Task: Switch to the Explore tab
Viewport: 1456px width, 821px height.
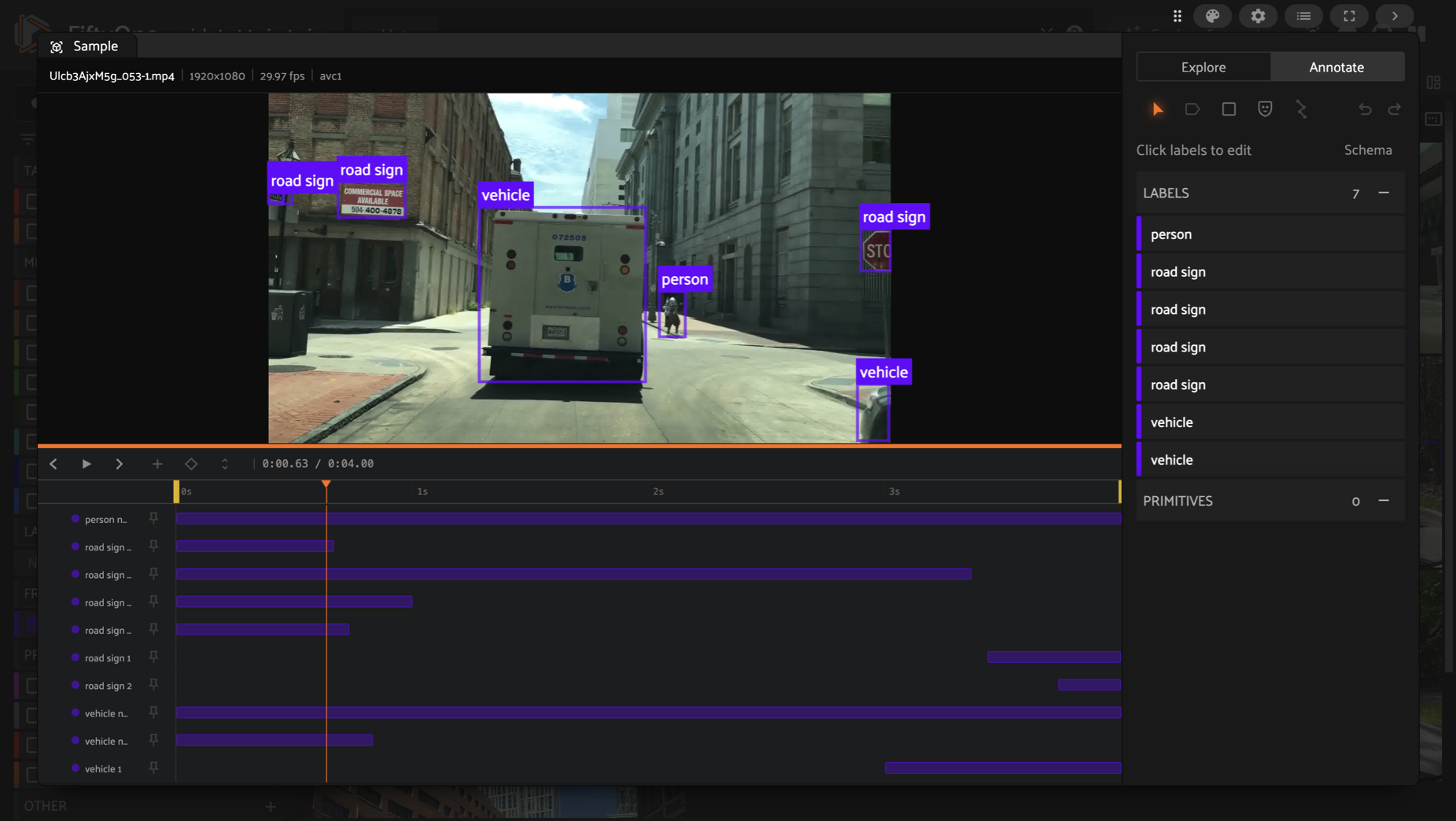Action: click(x=1204, y=67)
